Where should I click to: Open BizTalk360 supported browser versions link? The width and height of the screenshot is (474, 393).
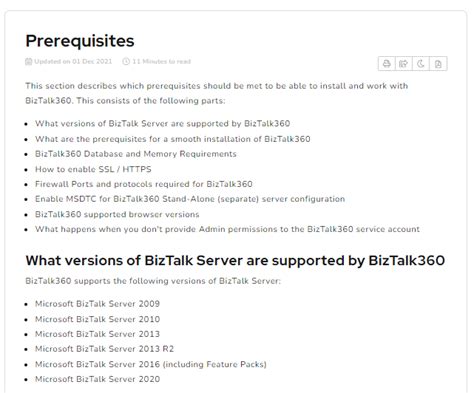117,214
